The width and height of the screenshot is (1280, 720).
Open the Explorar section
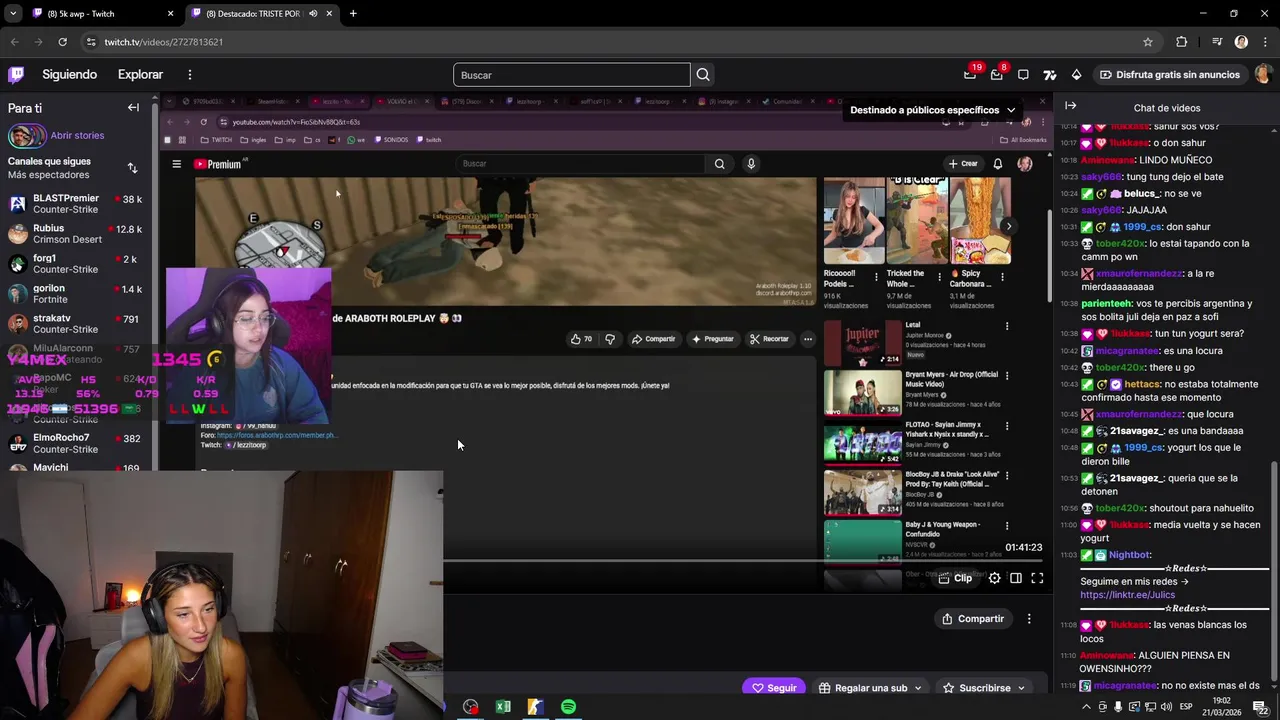140,74
